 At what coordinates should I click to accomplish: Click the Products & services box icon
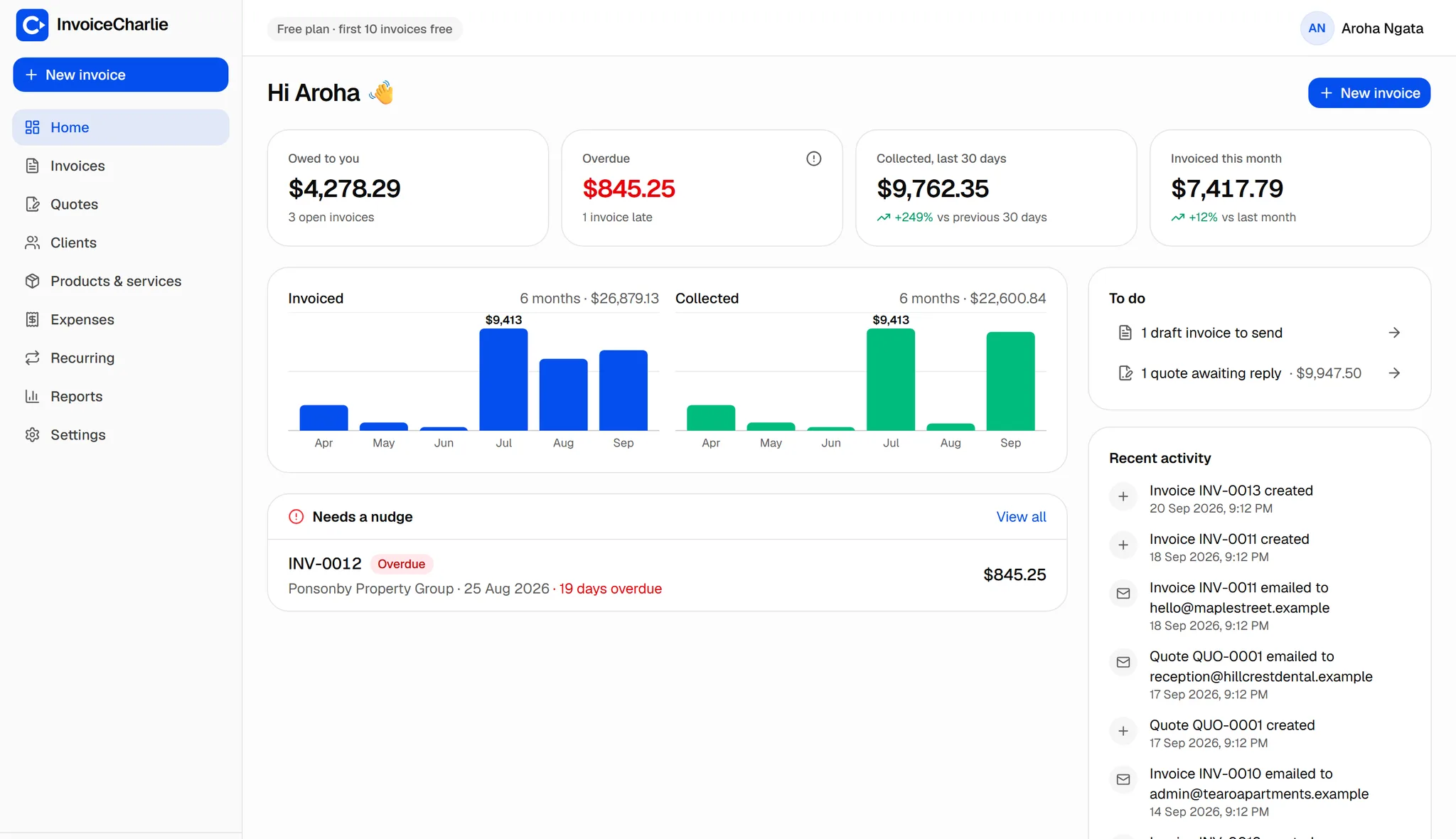[x=32, y=281]
